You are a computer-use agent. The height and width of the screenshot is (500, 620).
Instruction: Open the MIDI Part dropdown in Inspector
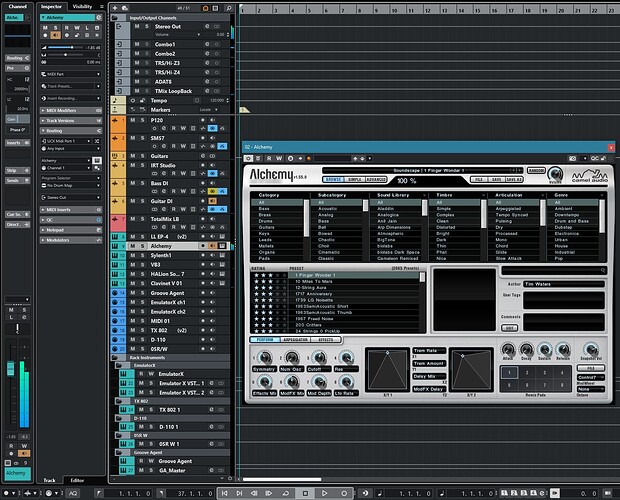pos(71,74)
